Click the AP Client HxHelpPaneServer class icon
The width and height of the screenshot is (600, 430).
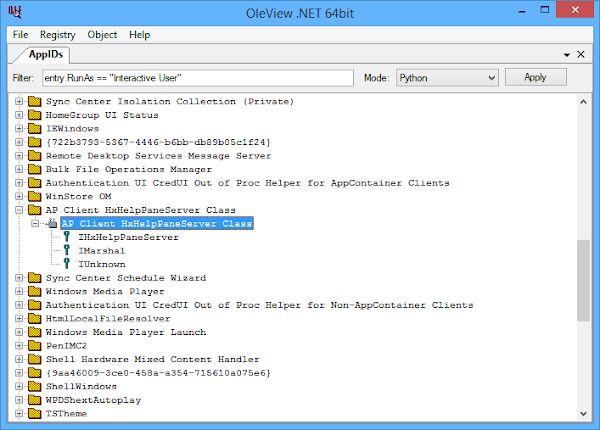(52, 224)
